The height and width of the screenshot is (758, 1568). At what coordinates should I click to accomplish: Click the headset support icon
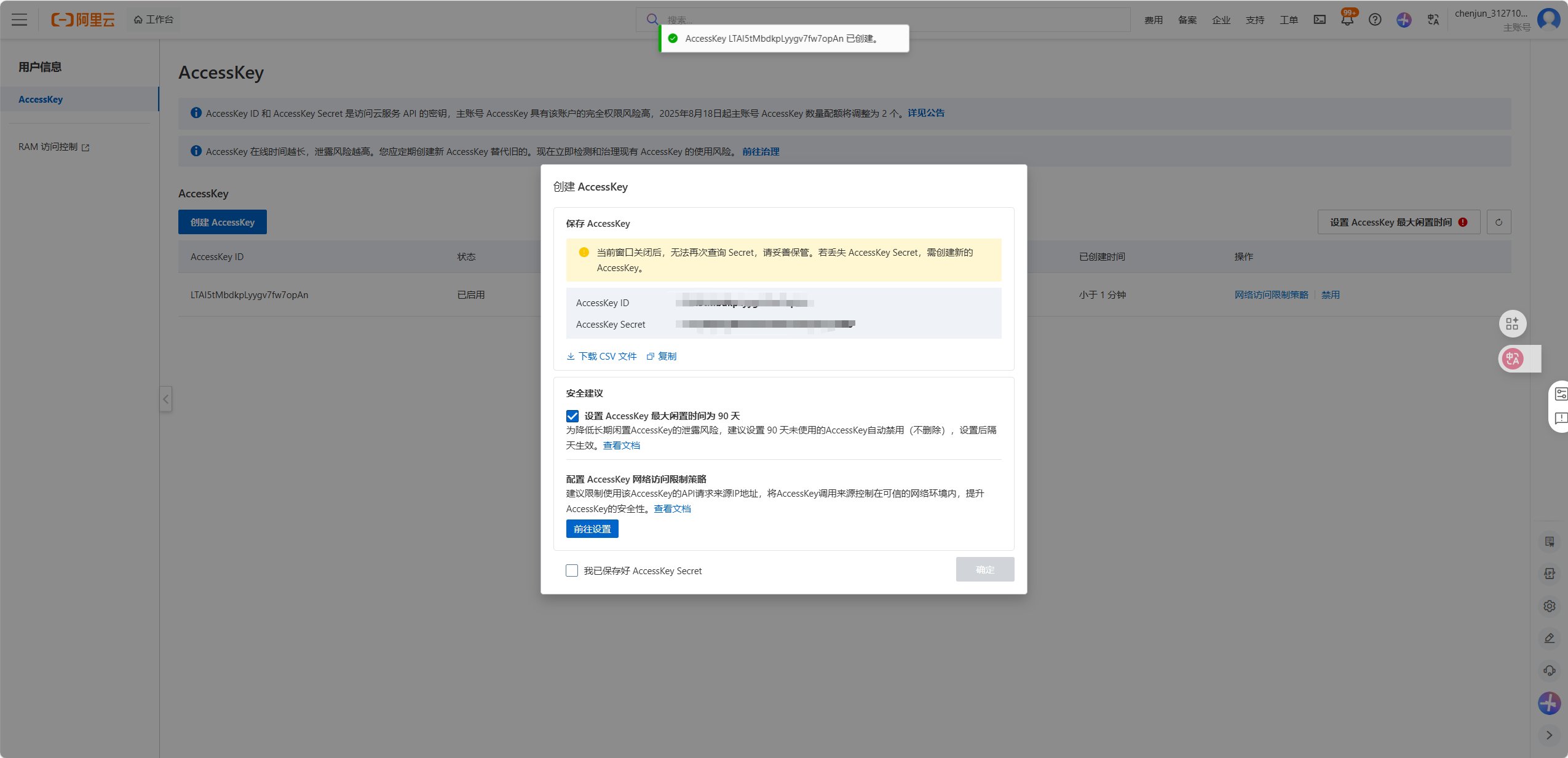click(x=1549, y=671)
